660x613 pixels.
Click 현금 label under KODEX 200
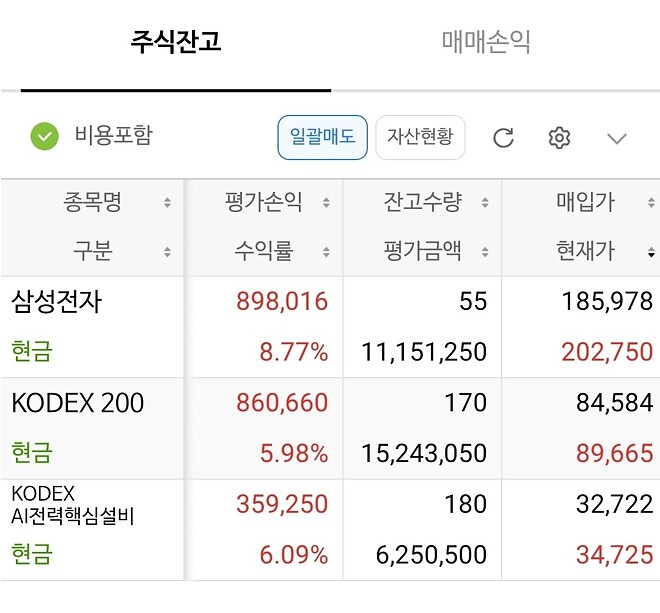pos(32,453)
